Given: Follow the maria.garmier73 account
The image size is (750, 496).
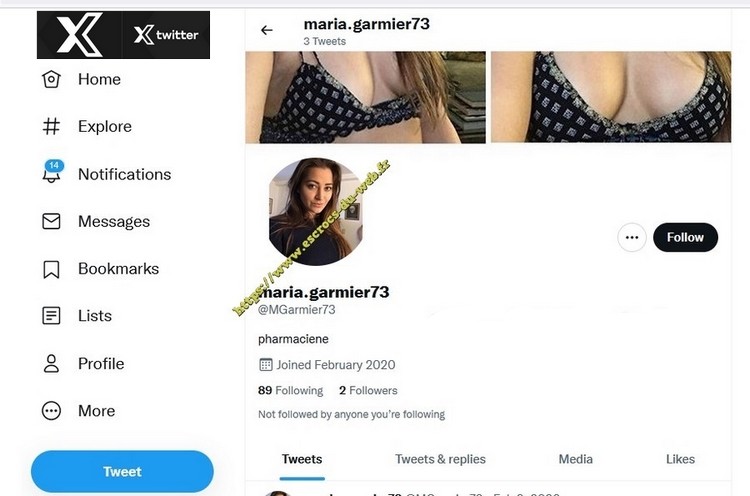Looking at the screenshot, I should 685,238.
